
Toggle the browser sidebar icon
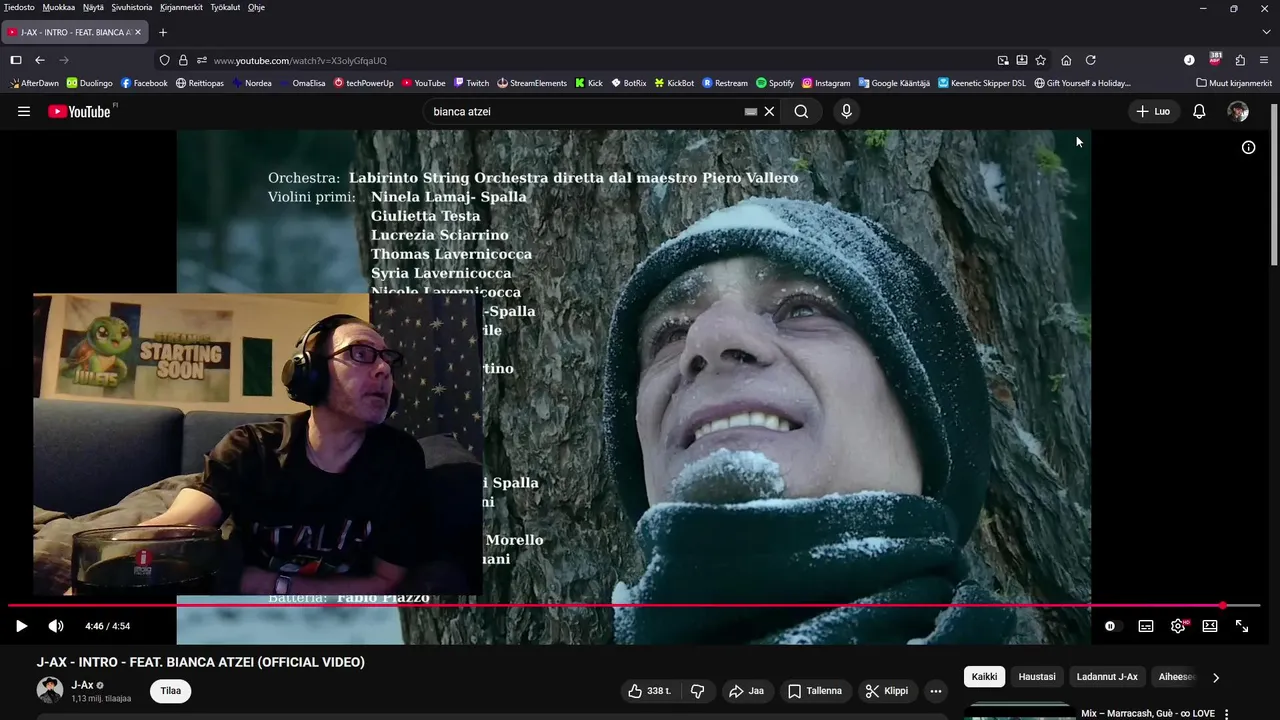pos(16,60)
